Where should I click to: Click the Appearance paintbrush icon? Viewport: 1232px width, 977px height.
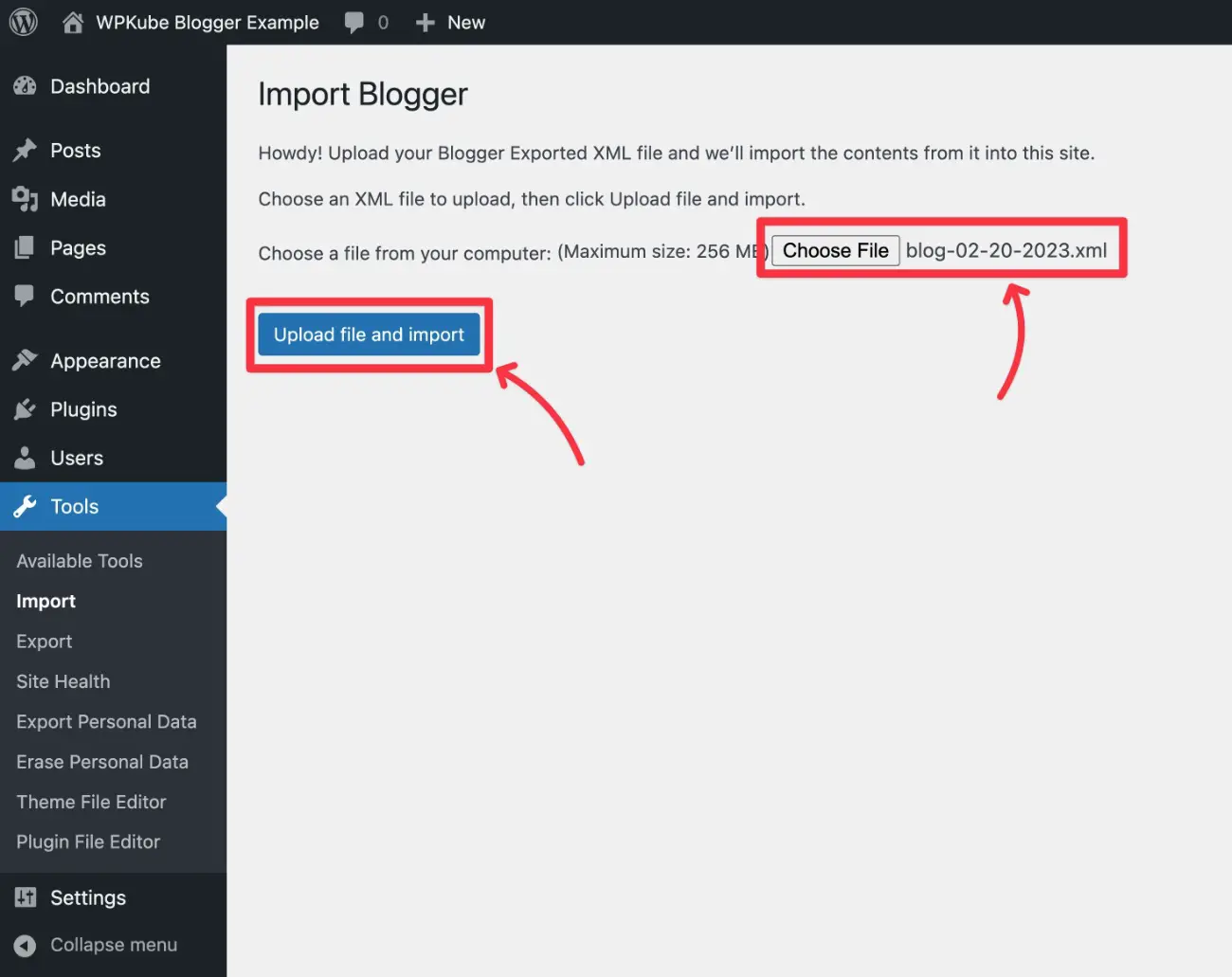[x=25, y=361]
